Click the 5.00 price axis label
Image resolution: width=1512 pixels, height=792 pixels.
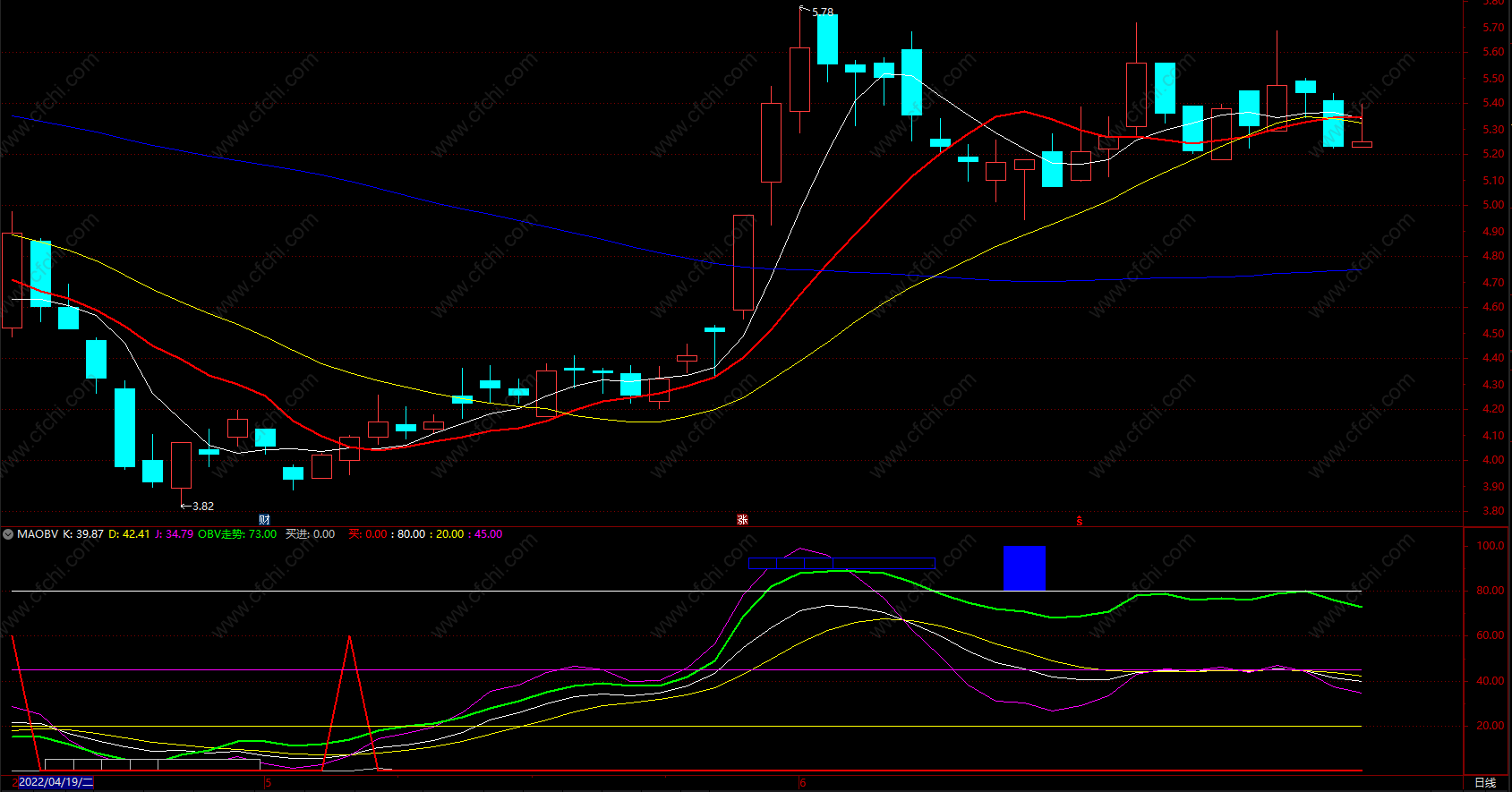click(1492, 205)
